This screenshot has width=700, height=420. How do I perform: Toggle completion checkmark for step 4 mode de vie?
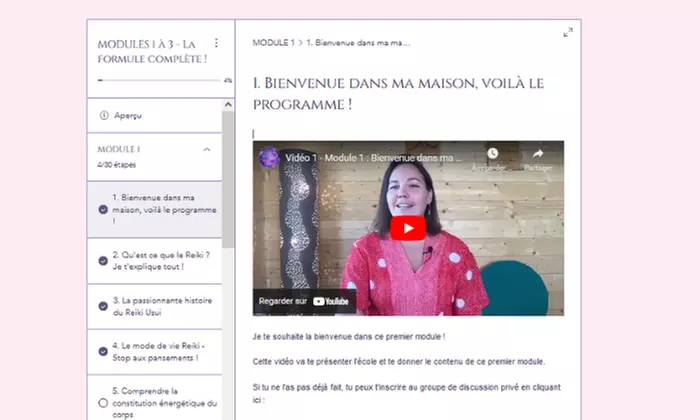pyautogui.click(x=103, y=351)
